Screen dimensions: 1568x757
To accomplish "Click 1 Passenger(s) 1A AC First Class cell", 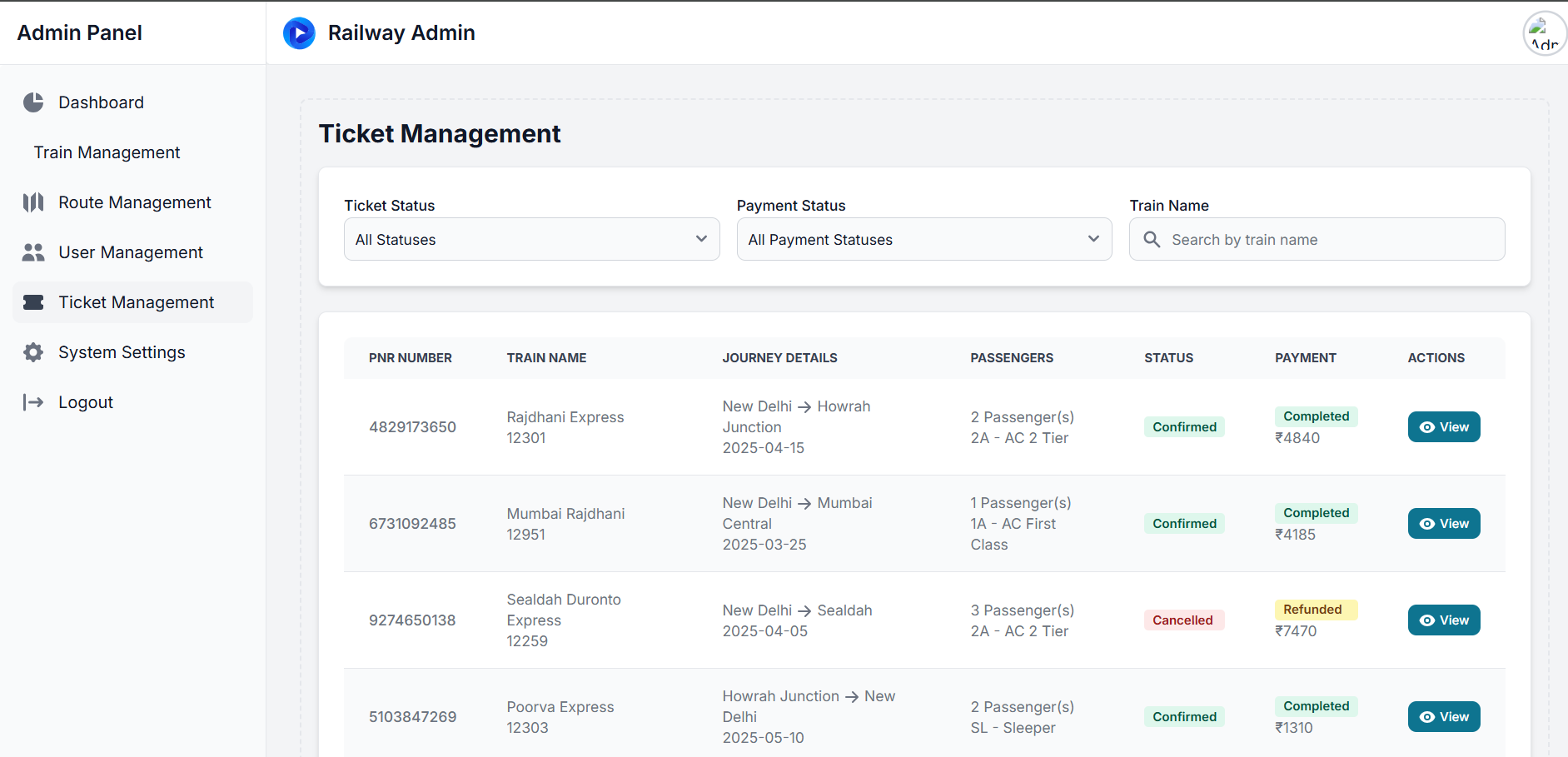I will click(1020, 524).
